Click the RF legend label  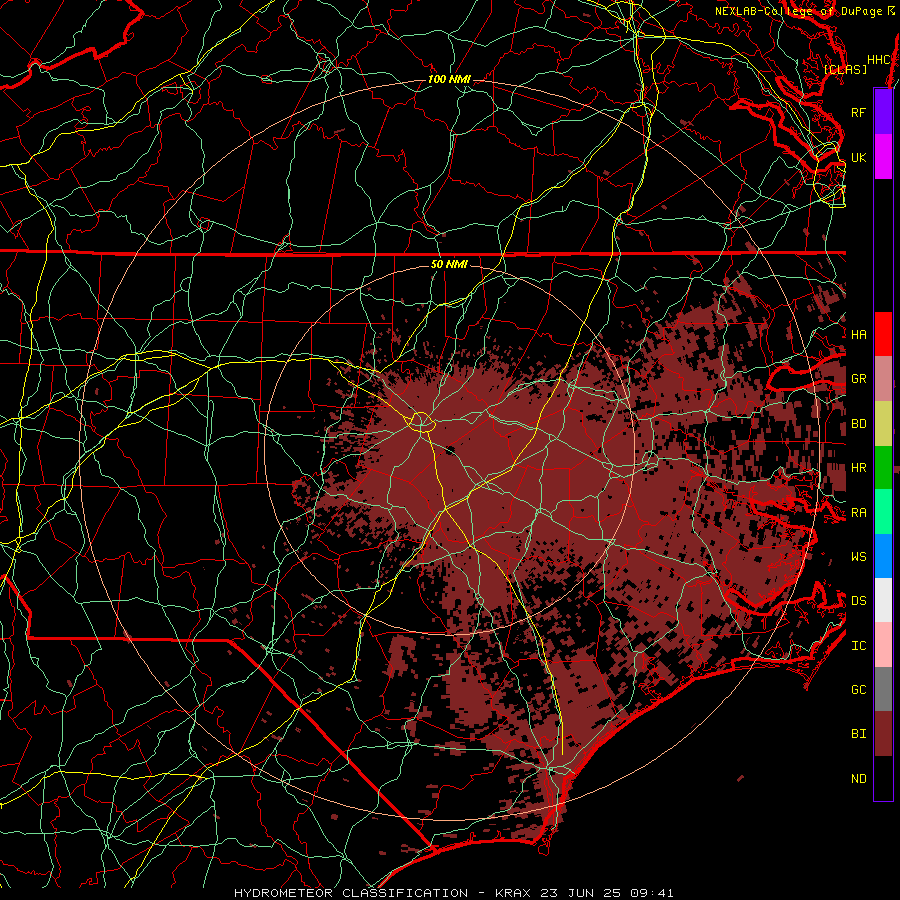[x=859, y=112]
